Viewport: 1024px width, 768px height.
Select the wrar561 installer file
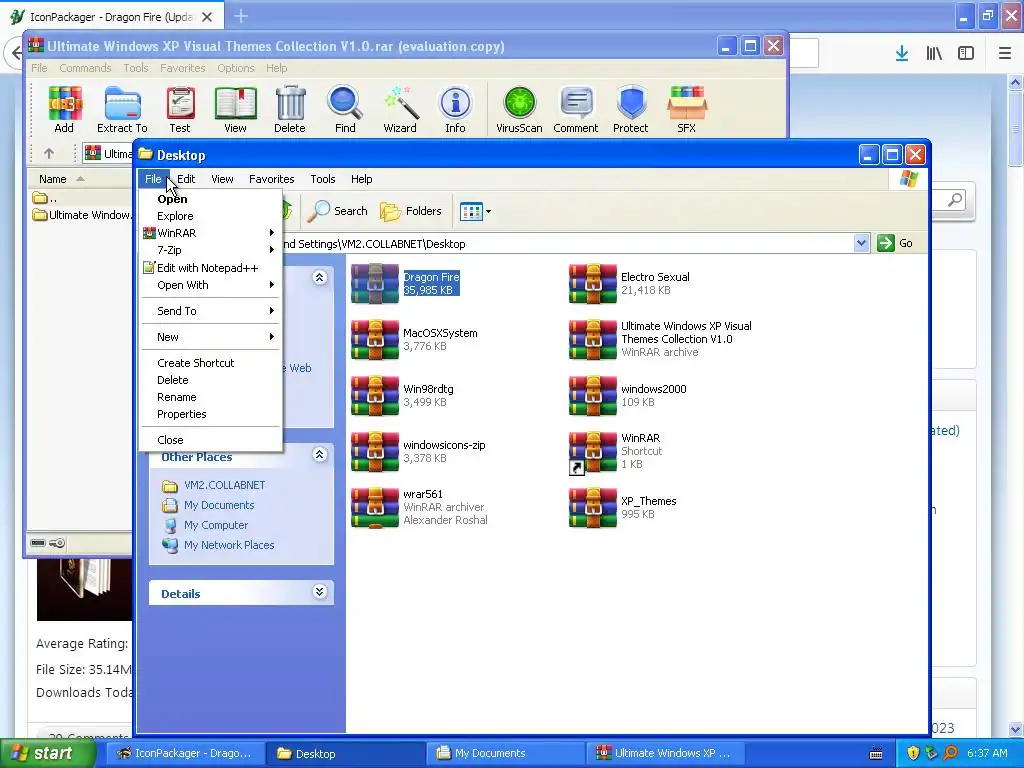tap(375, 507)
